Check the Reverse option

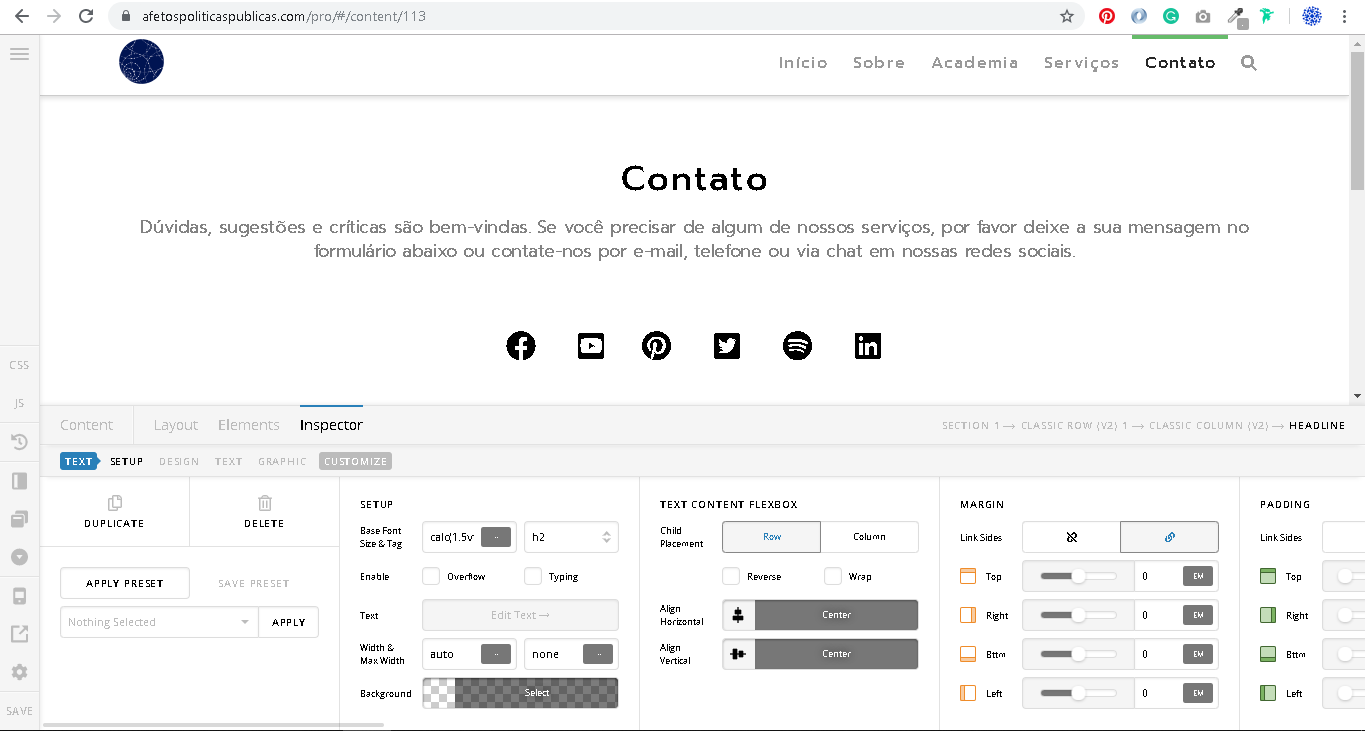[x=731, y=576]
